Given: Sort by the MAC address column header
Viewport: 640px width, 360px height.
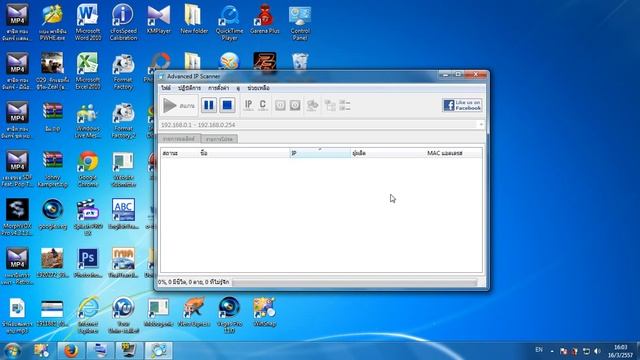Looking at the screenshot, I should coord(453,153).
